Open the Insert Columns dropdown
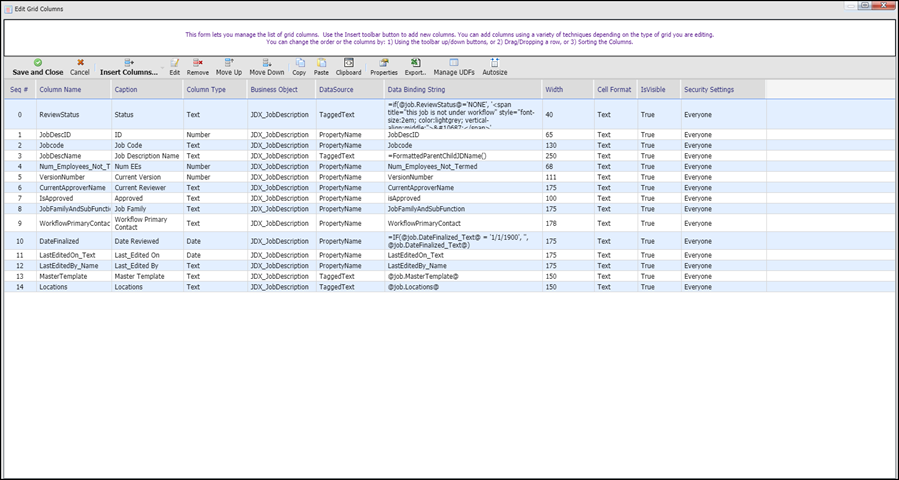The width and height of the screenshot is (899, 480). pyautogui.click(x=129, y=63)
